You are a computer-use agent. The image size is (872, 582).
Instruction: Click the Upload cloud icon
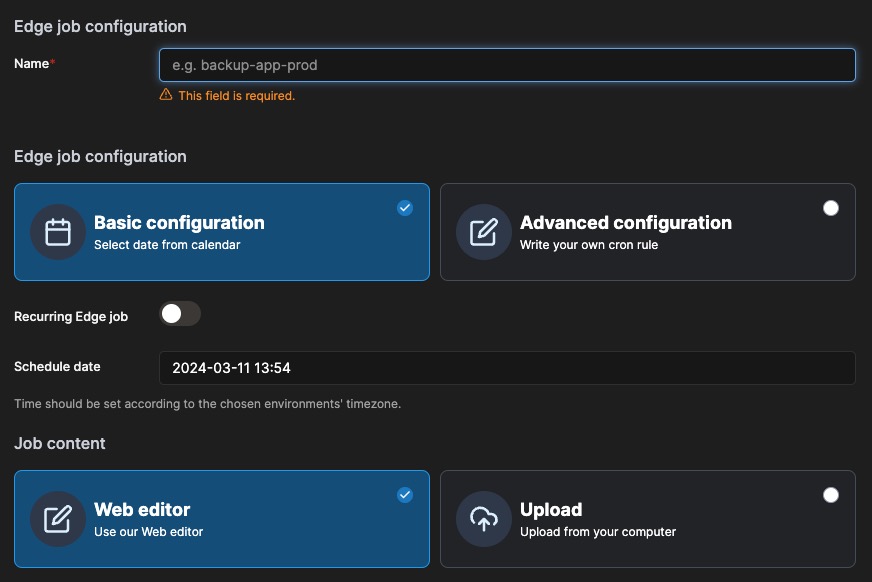483,519
